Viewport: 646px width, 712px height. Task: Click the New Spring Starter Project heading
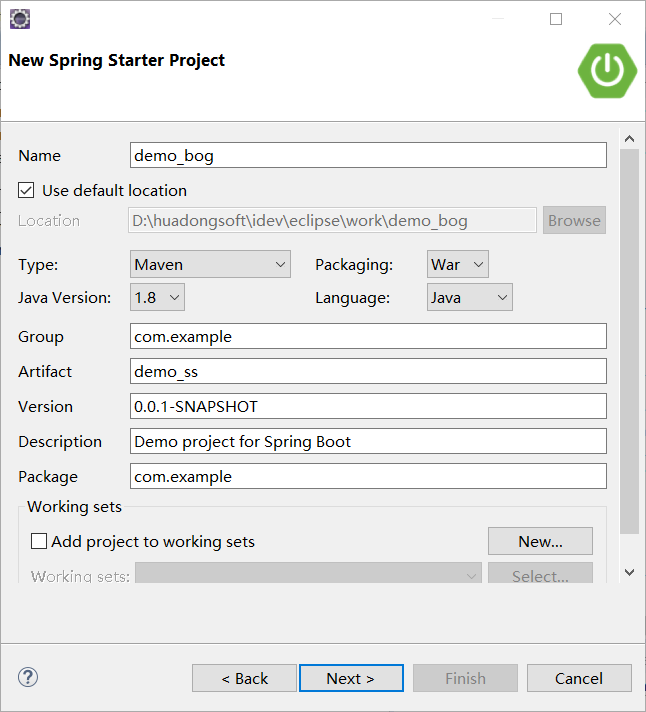117,60
